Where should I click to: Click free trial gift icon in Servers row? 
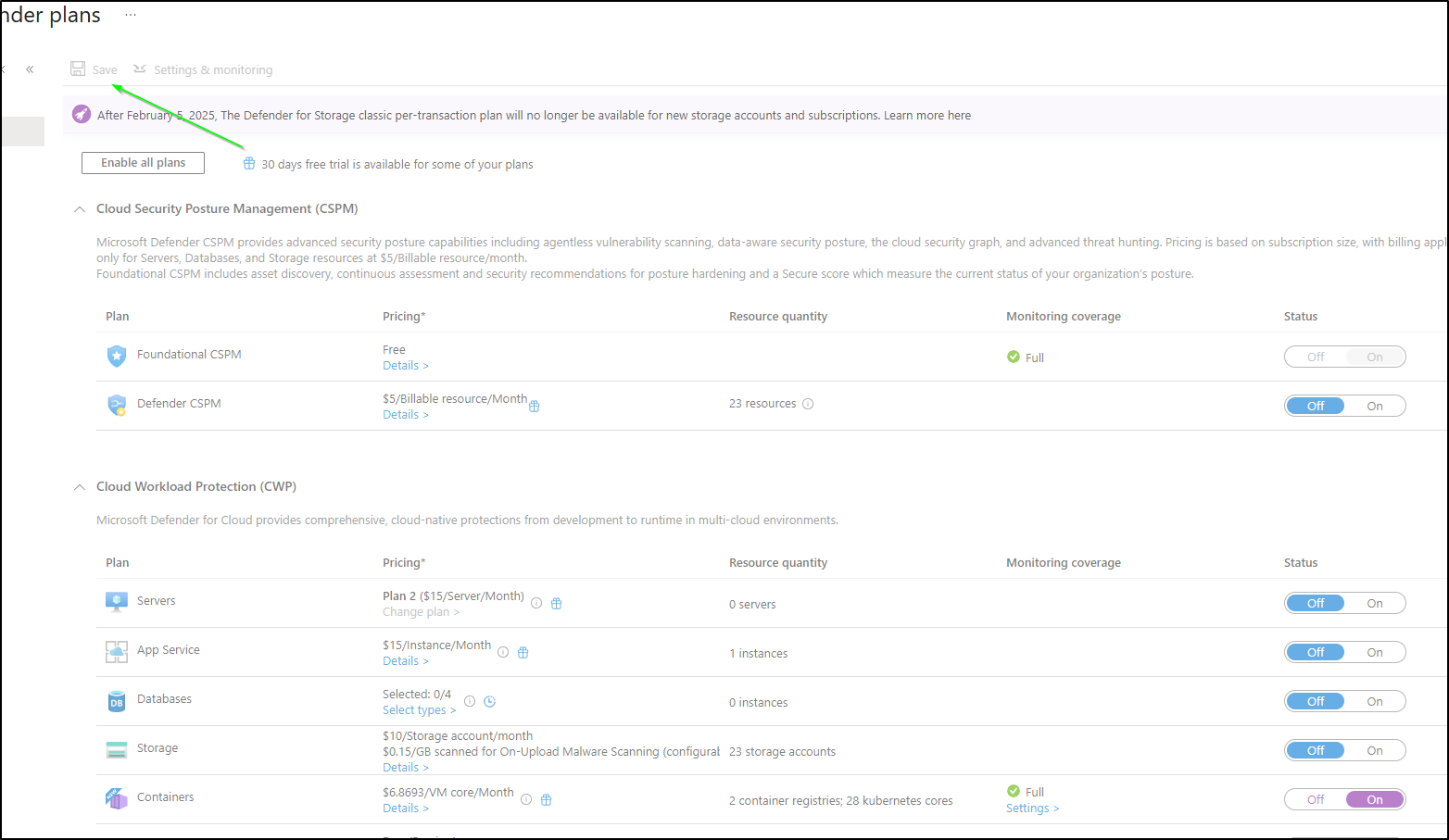point(557,603)
